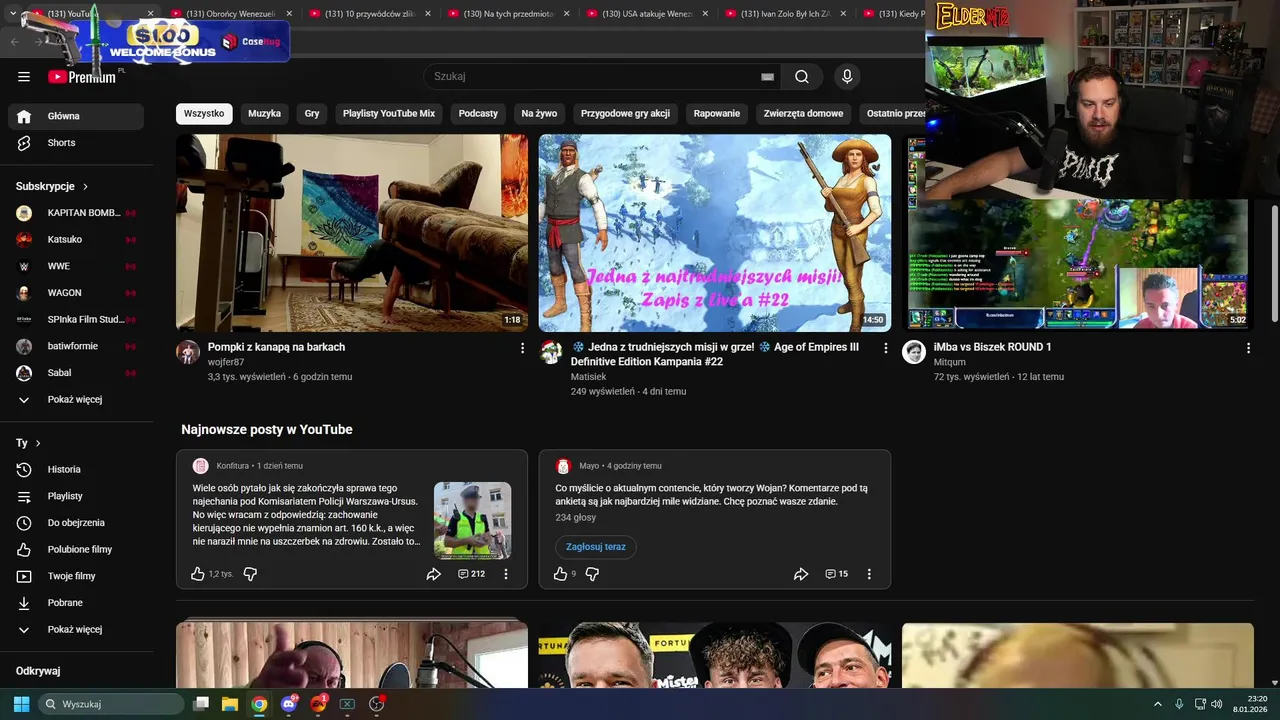Select the Wszystko filter chip

[204, 114]
